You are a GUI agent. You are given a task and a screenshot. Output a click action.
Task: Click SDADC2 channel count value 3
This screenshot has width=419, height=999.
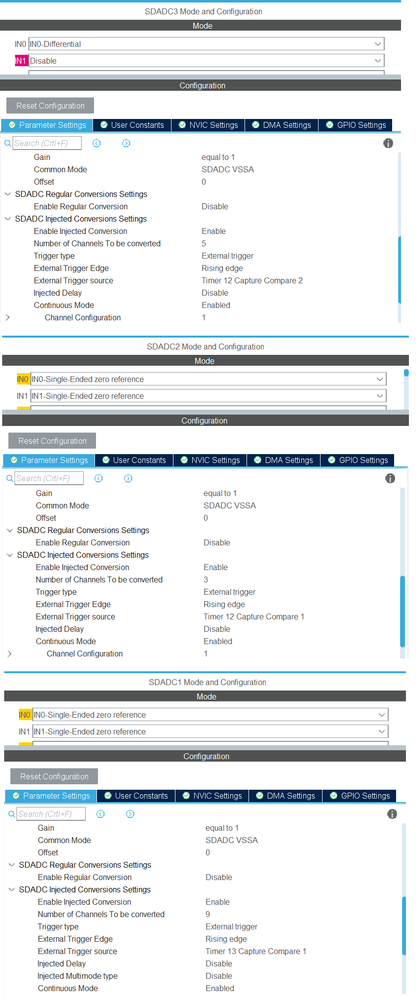206,580
